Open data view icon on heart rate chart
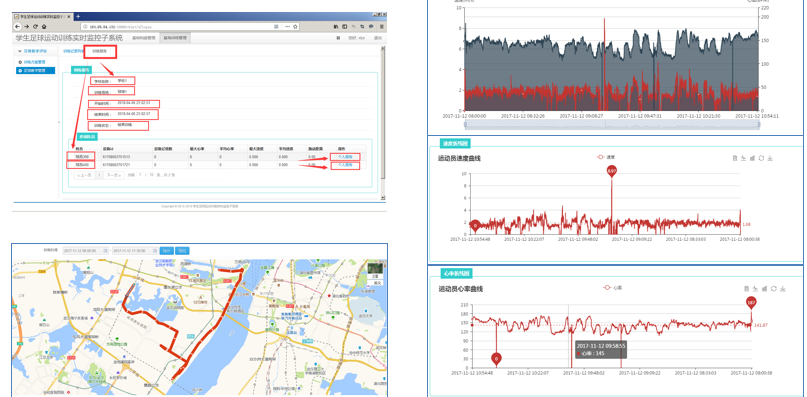The height and width of the screenshot is (397, 807). tap(747, 288)
